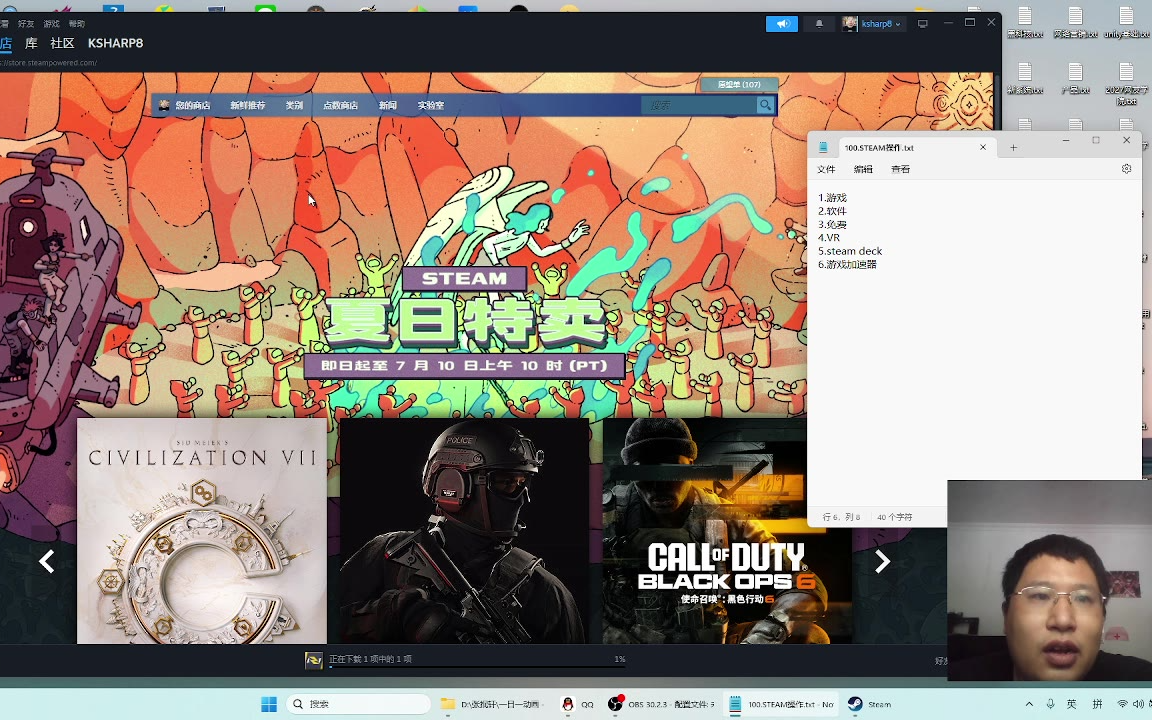Click the microphone tray icon
Screen dimensions: 1152x720
[x=1051, y=704]
